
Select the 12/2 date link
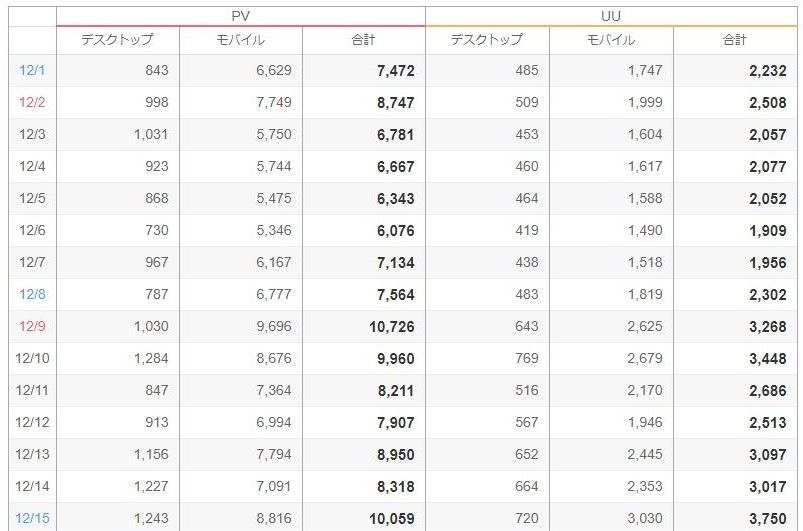(32, 103)
